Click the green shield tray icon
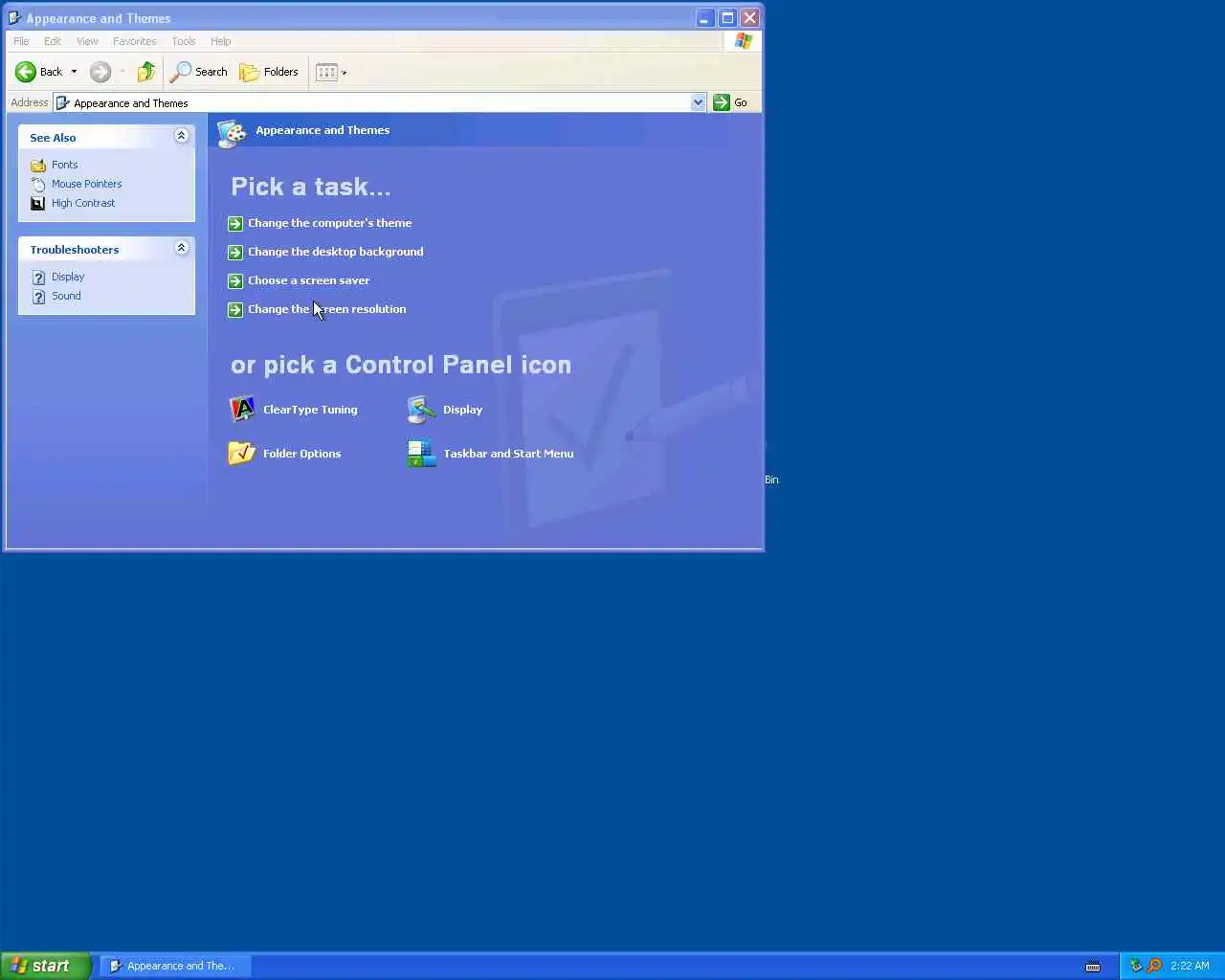Image resolution: width=1225 pixels, height=980 pixels. (x=1136, y=966)
